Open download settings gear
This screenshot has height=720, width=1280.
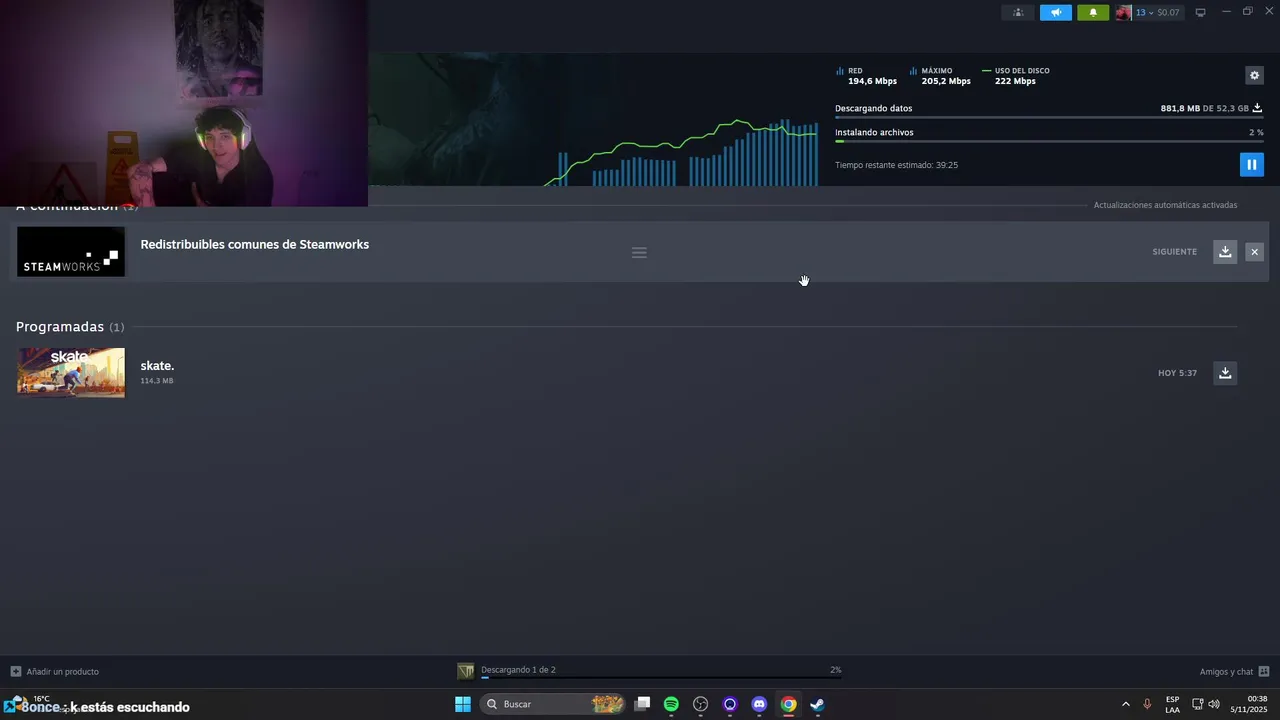1254,75
